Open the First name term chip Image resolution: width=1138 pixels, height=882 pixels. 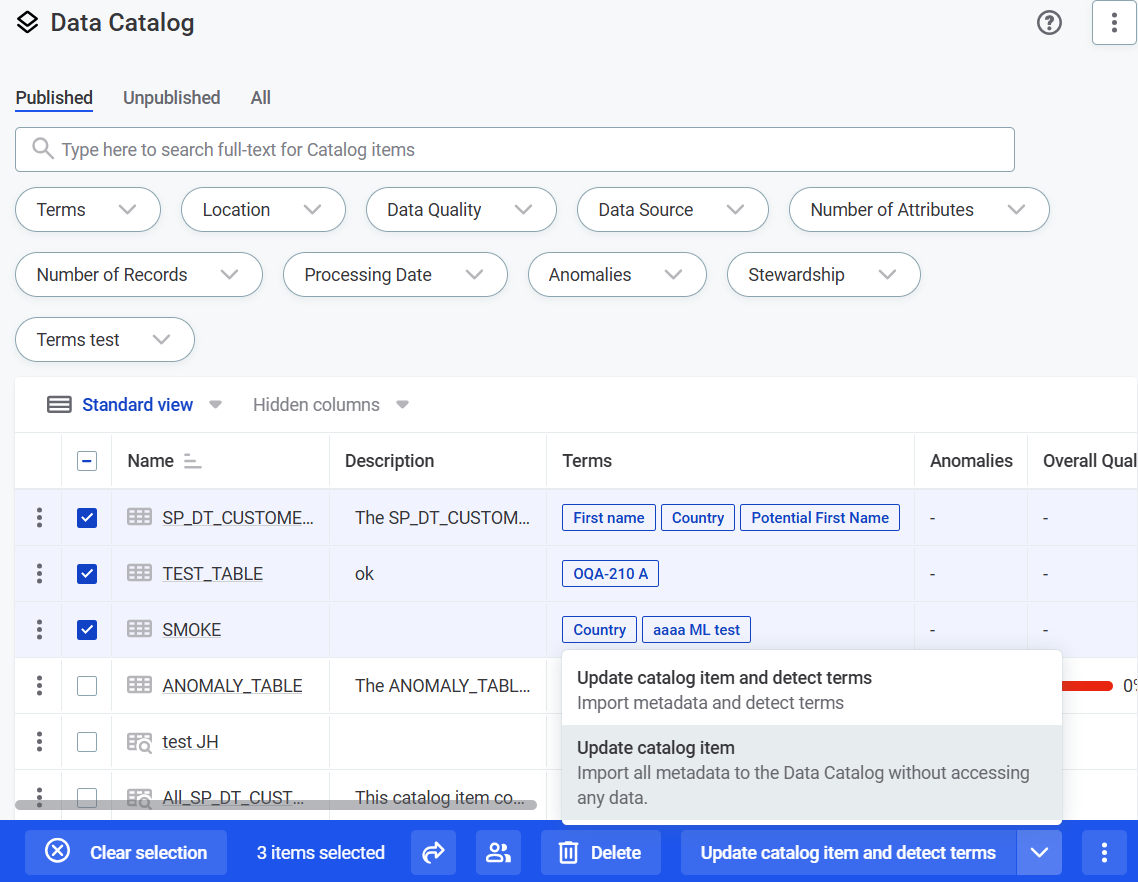pos(608,517)
